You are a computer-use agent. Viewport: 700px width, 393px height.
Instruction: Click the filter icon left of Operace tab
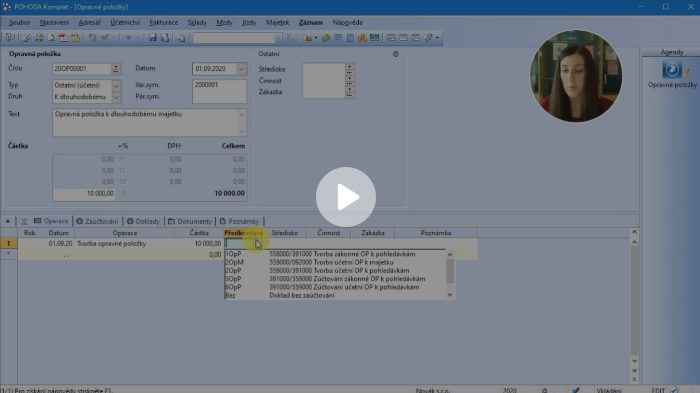(x=24, y=221)
